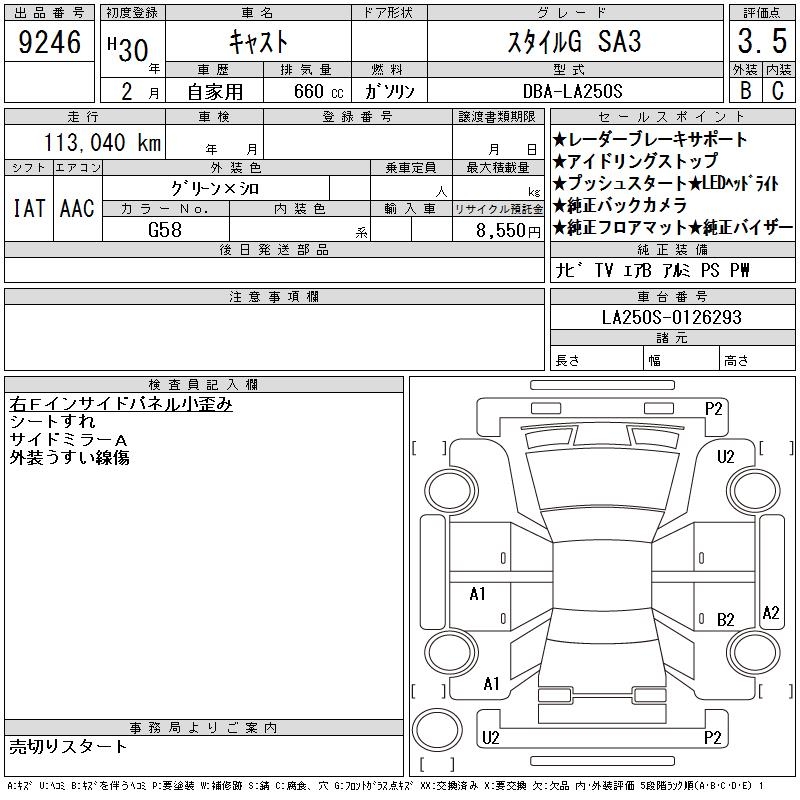800x800 pixels.
Task: Select sales point 純正バックカメラ
Action: [620, 205]
